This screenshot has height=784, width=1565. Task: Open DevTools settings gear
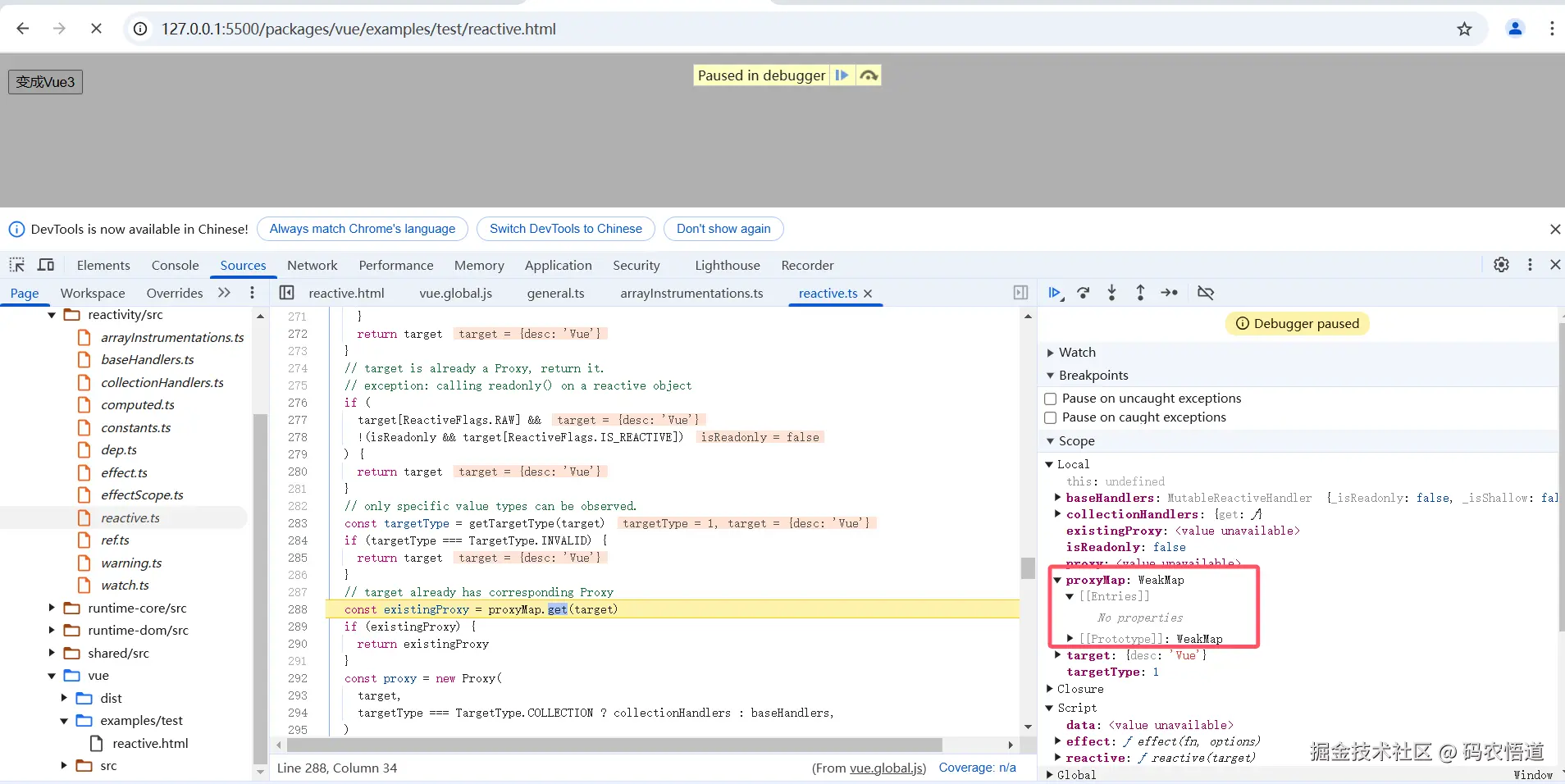1501,265
